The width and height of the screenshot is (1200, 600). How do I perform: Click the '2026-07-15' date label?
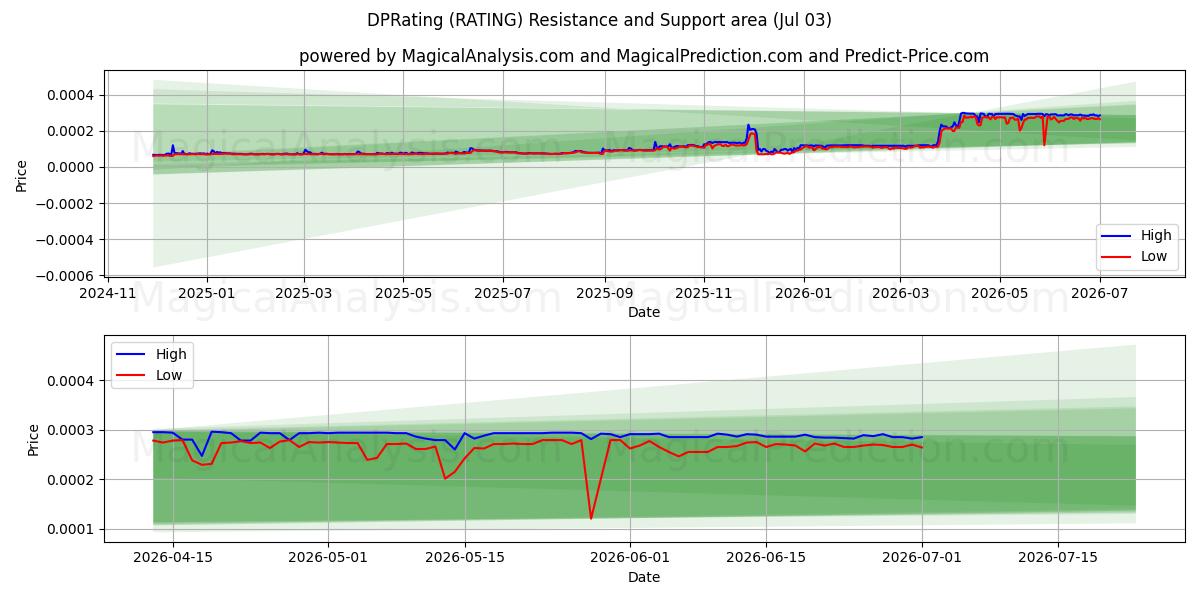point(1058,559)
